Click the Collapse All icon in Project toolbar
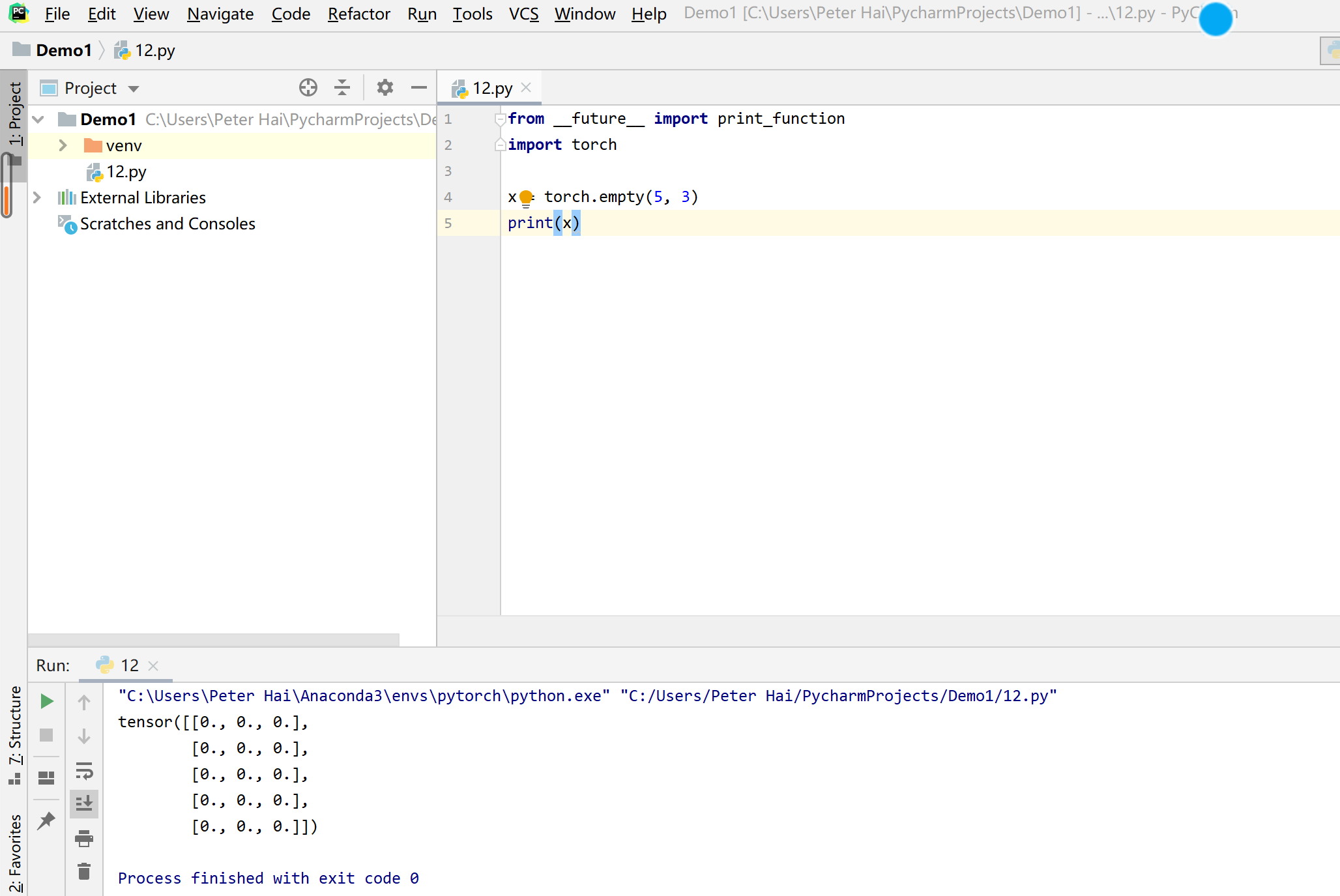 (x=342, y=87)
